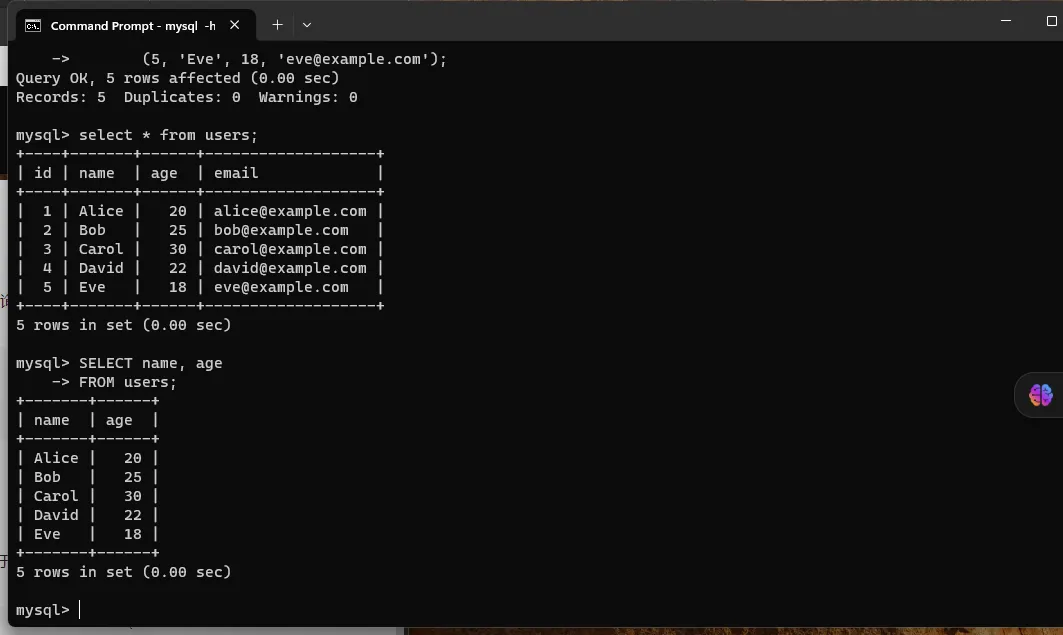1063x635 pixels.
Task: Click the 'FROM users;' continuation line
Action: click(x=127, y=382)
